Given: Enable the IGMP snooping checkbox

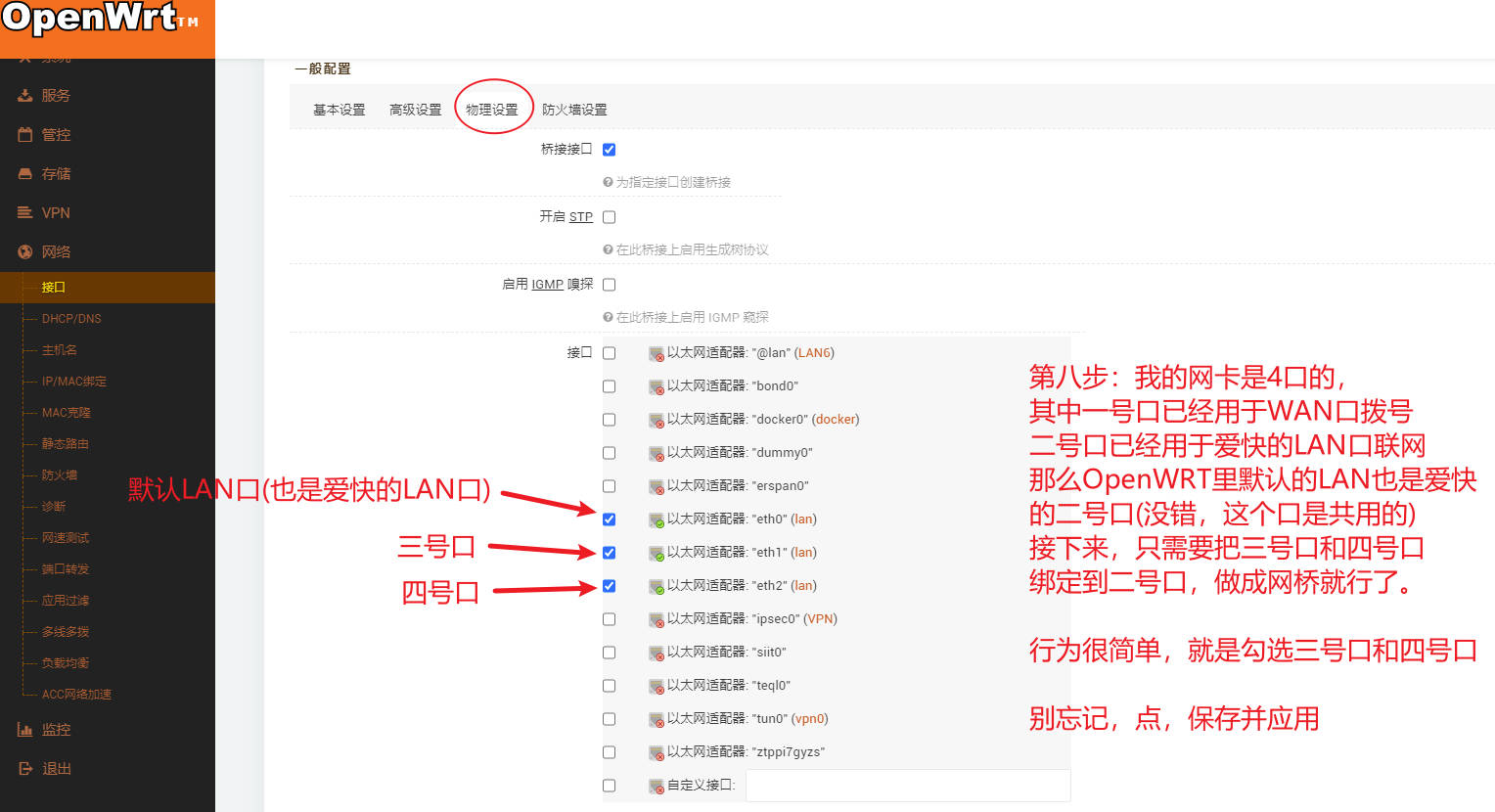Looking at the screenshot, I should (609, 285).
